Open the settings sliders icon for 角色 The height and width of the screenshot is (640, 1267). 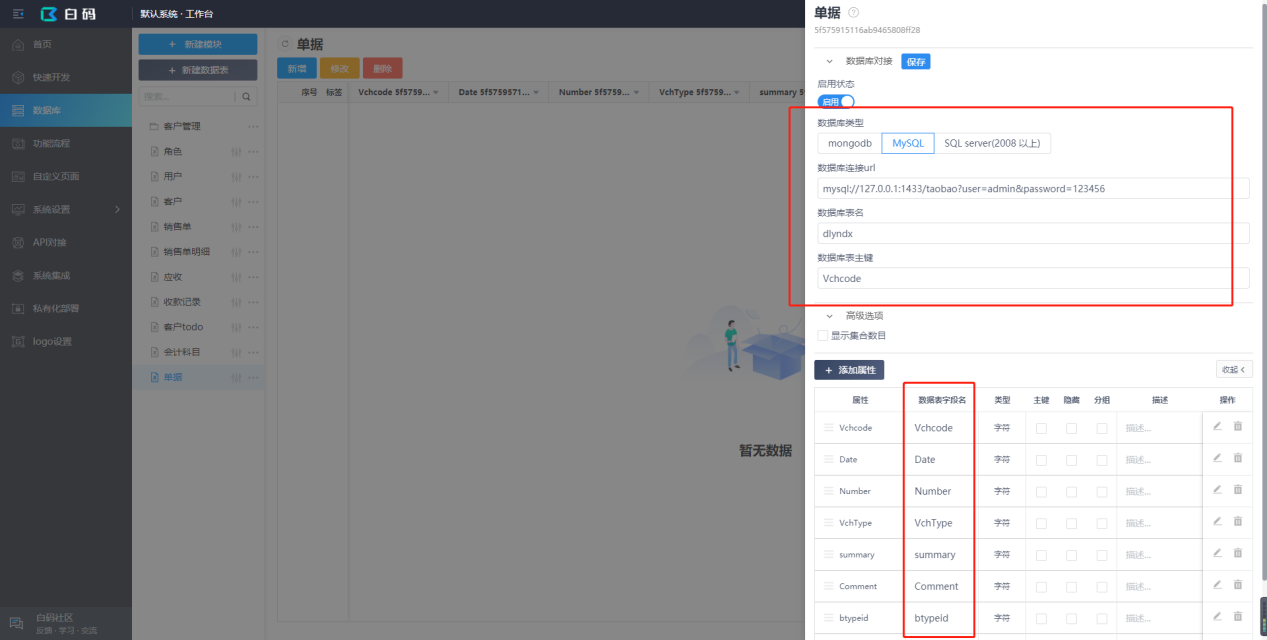(x=236, y=152)
